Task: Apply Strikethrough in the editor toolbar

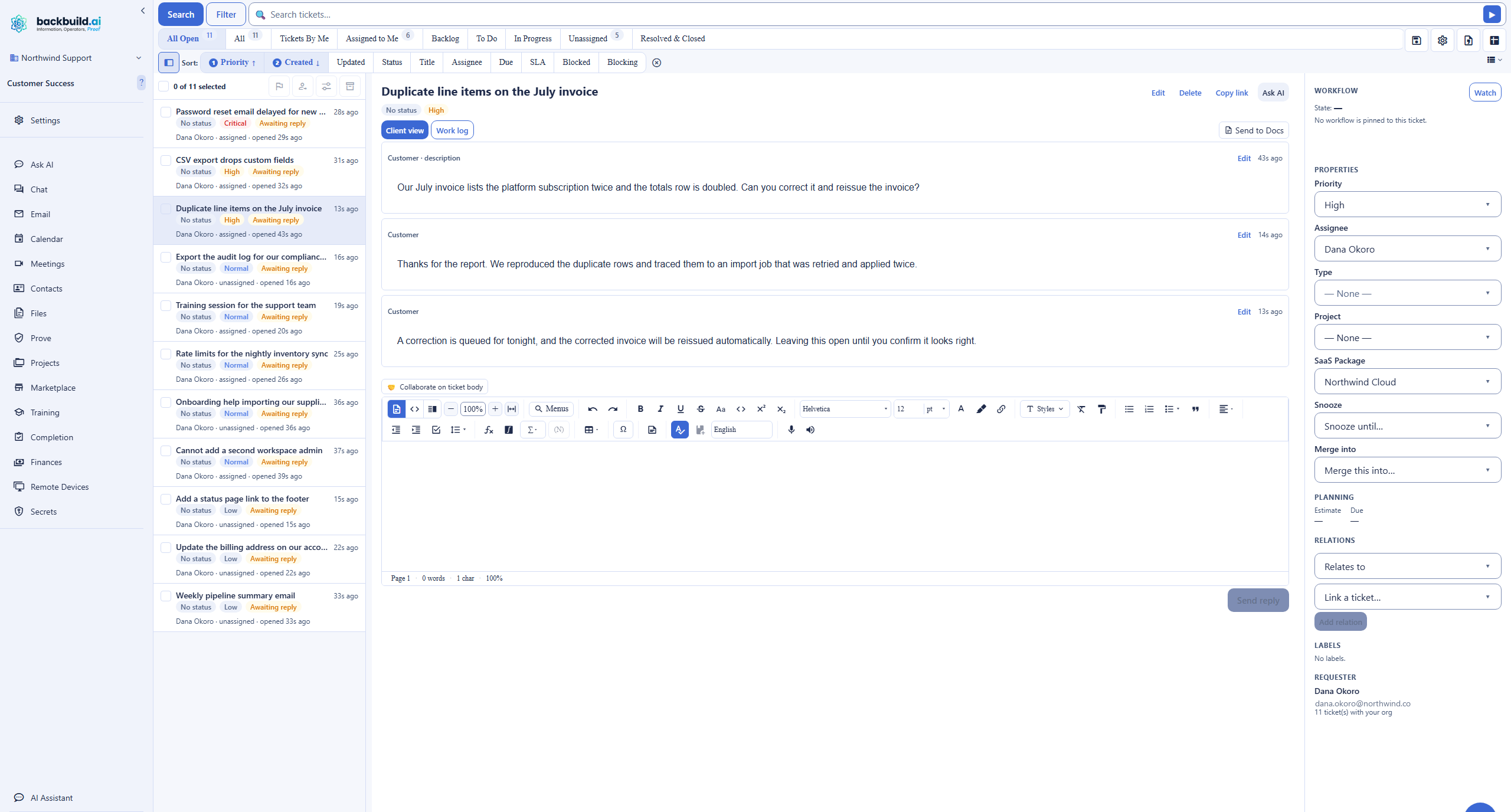Action: click(701, 409)
